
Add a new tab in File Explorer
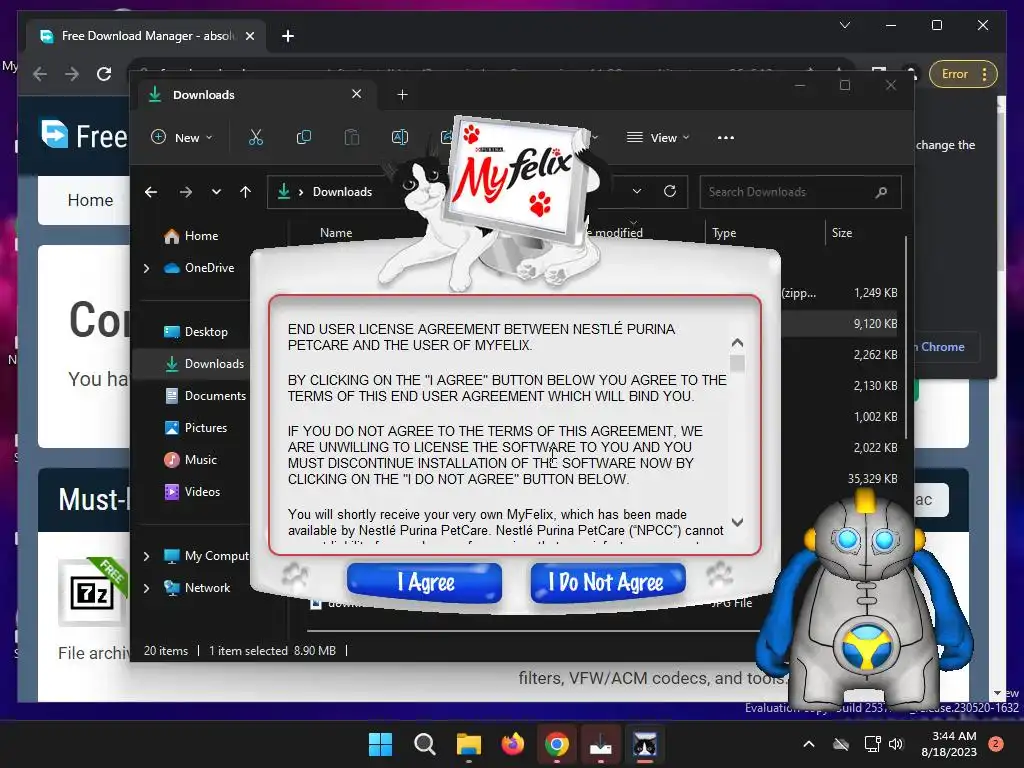tap(402, 95)
